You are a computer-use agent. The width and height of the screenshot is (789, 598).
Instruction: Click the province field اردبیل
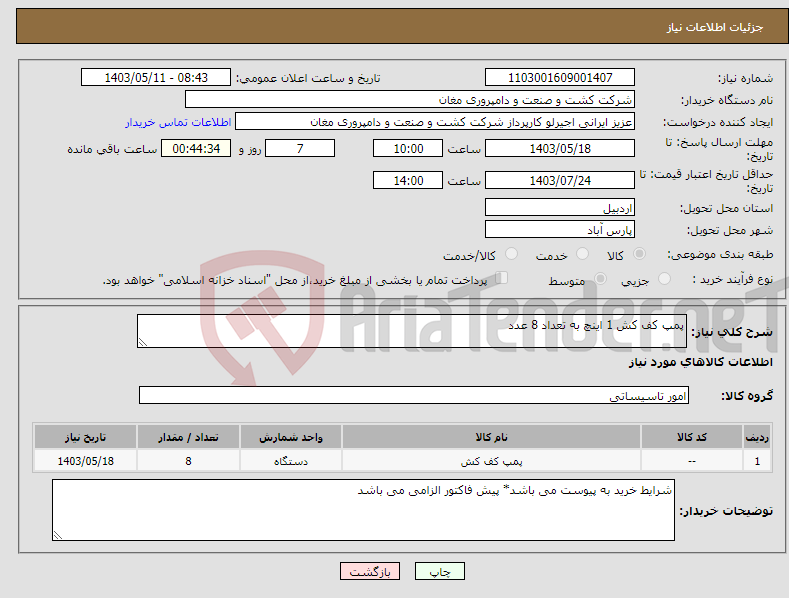click(x=560, y=207)
